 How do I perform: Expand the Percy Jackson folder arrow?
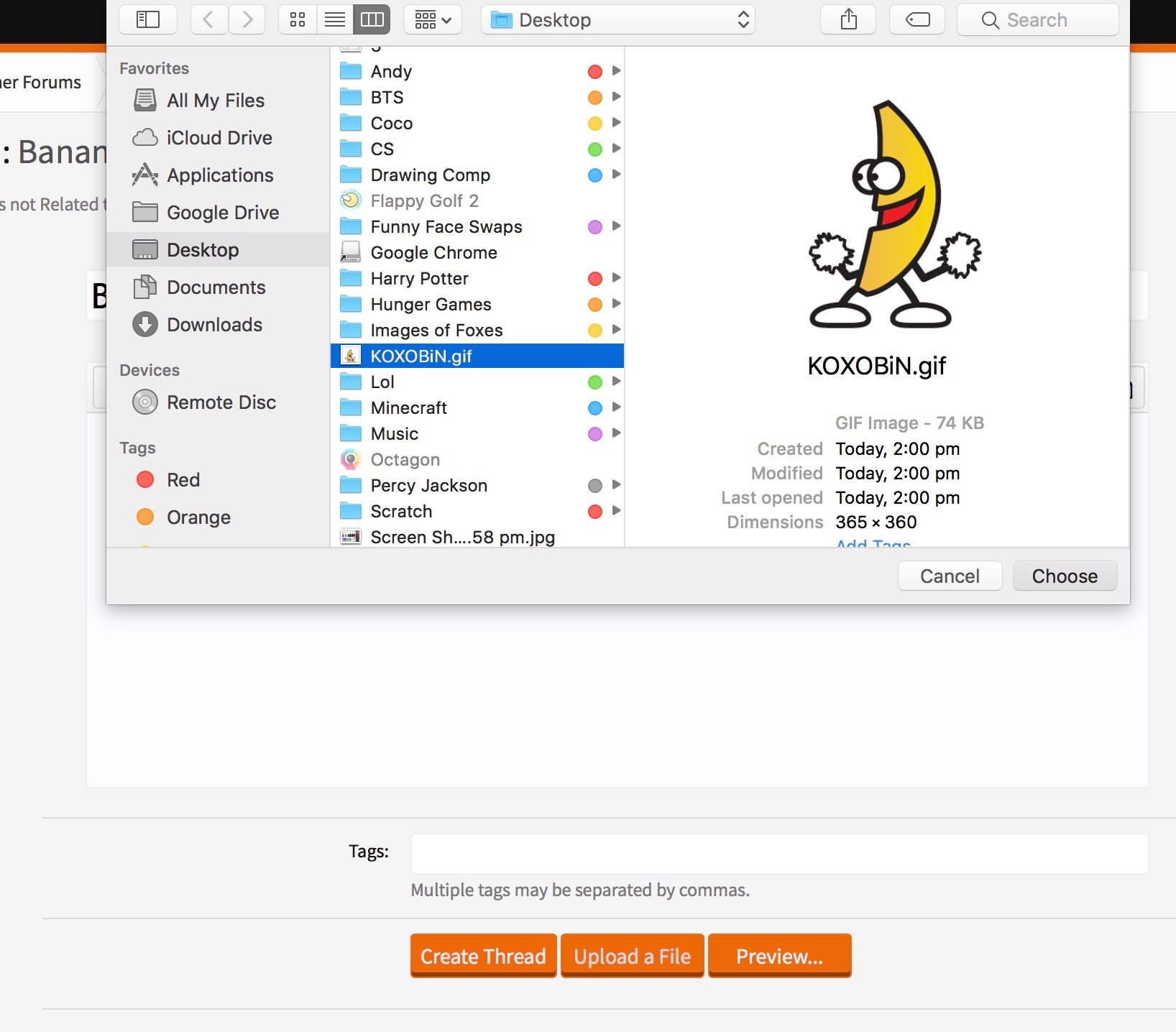tap(616, 484)
